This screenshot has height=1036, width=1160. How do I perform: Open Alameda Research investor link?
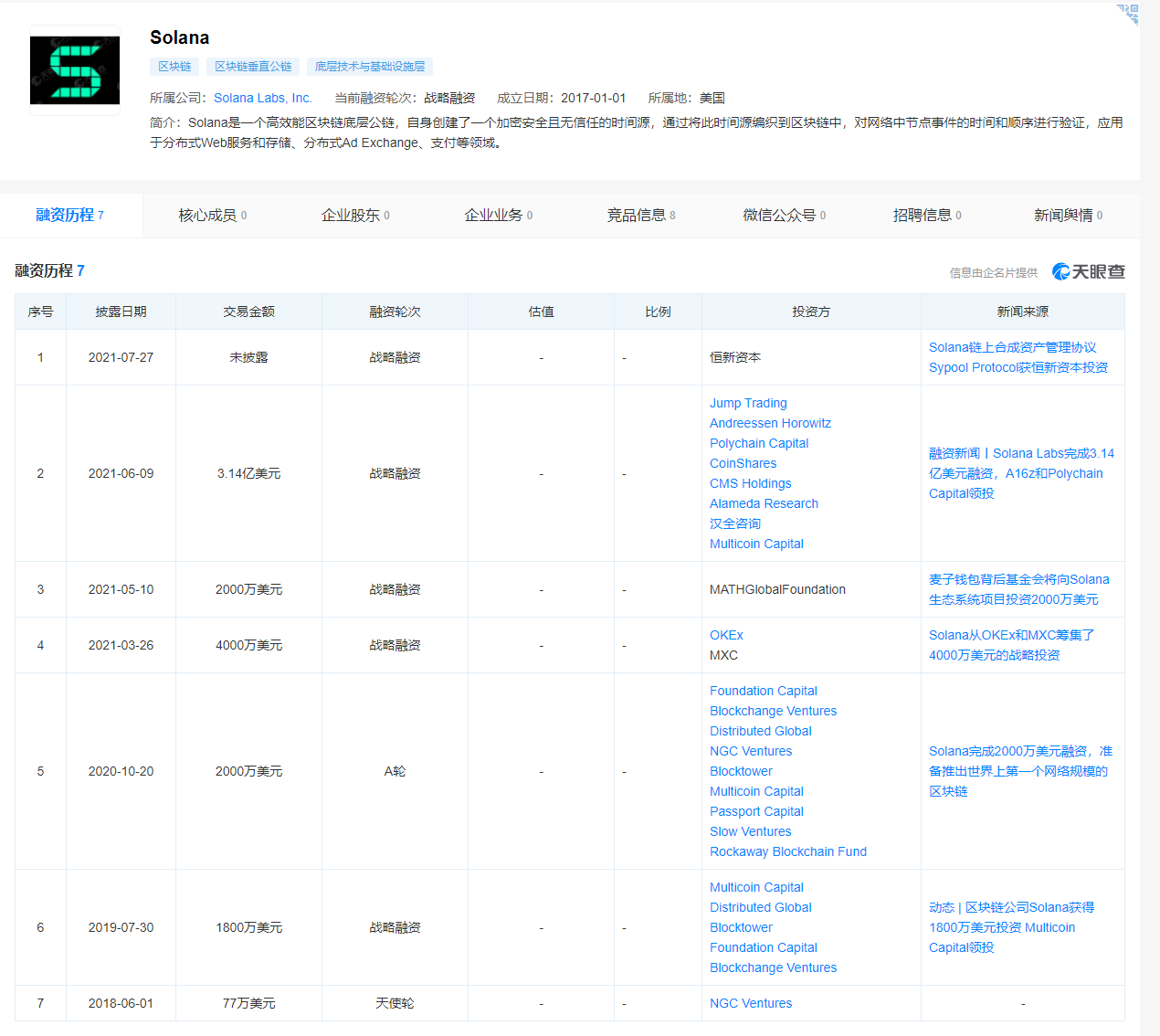(764, 503)
